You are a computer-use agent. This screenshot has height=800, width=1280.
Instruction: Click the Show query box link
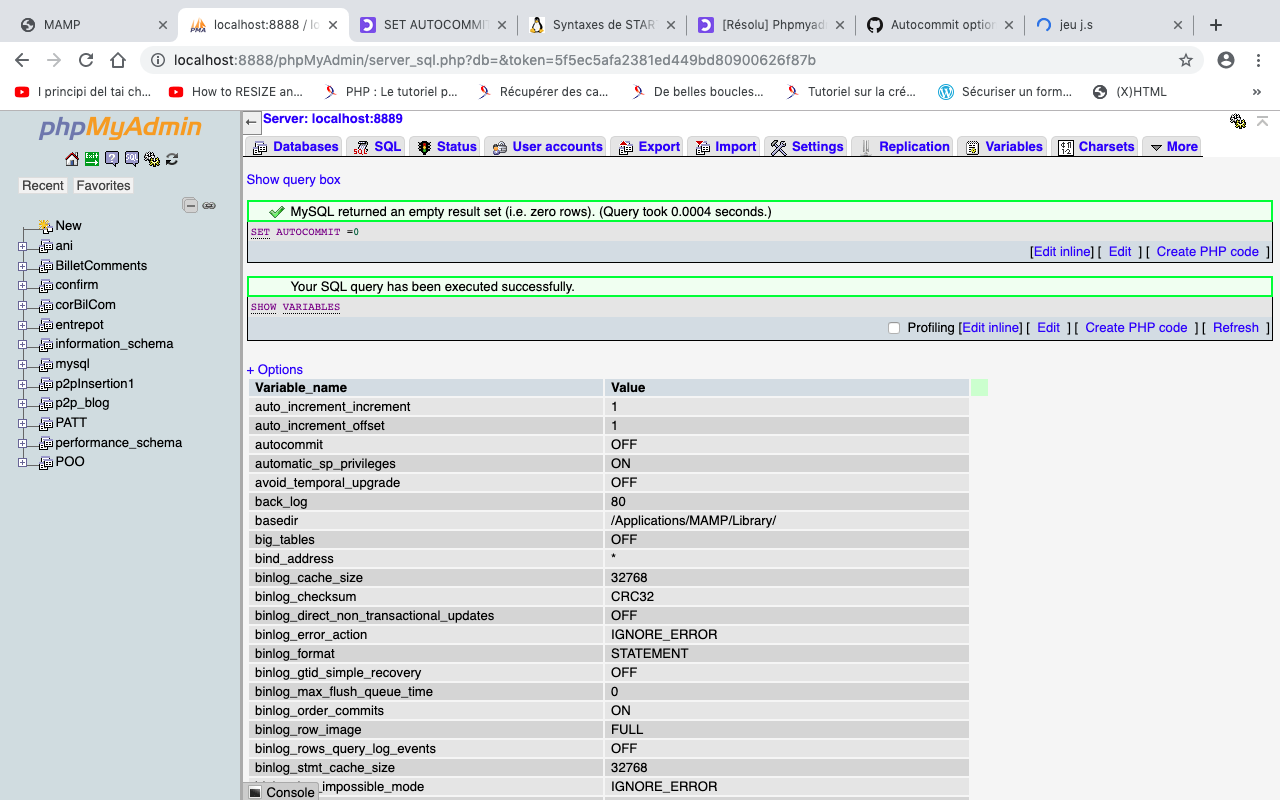pyautogui.click(x=293, y=179)
